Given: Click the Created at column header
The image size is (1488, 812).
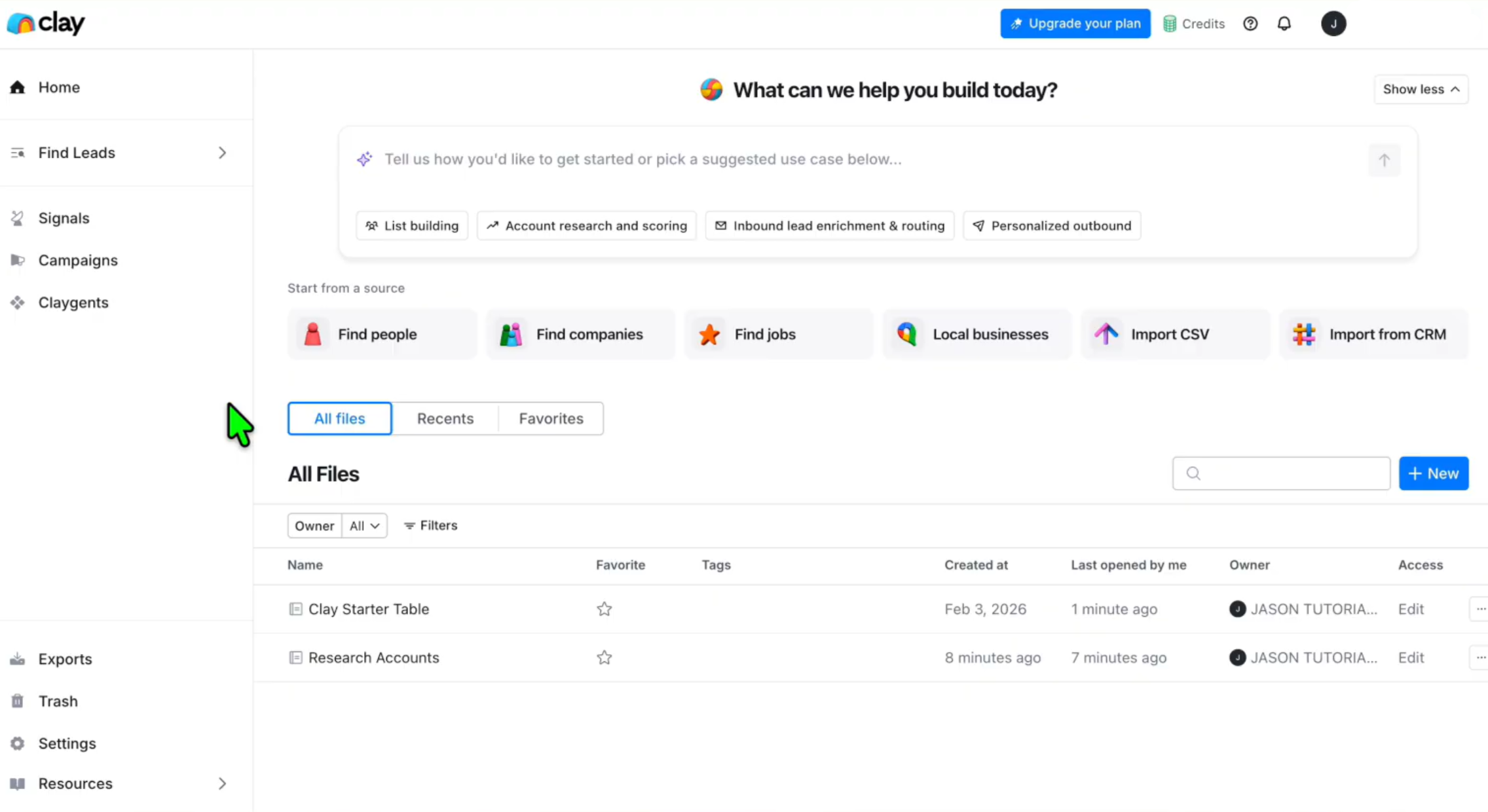Looking at the screenshot, I should point(976,565).
